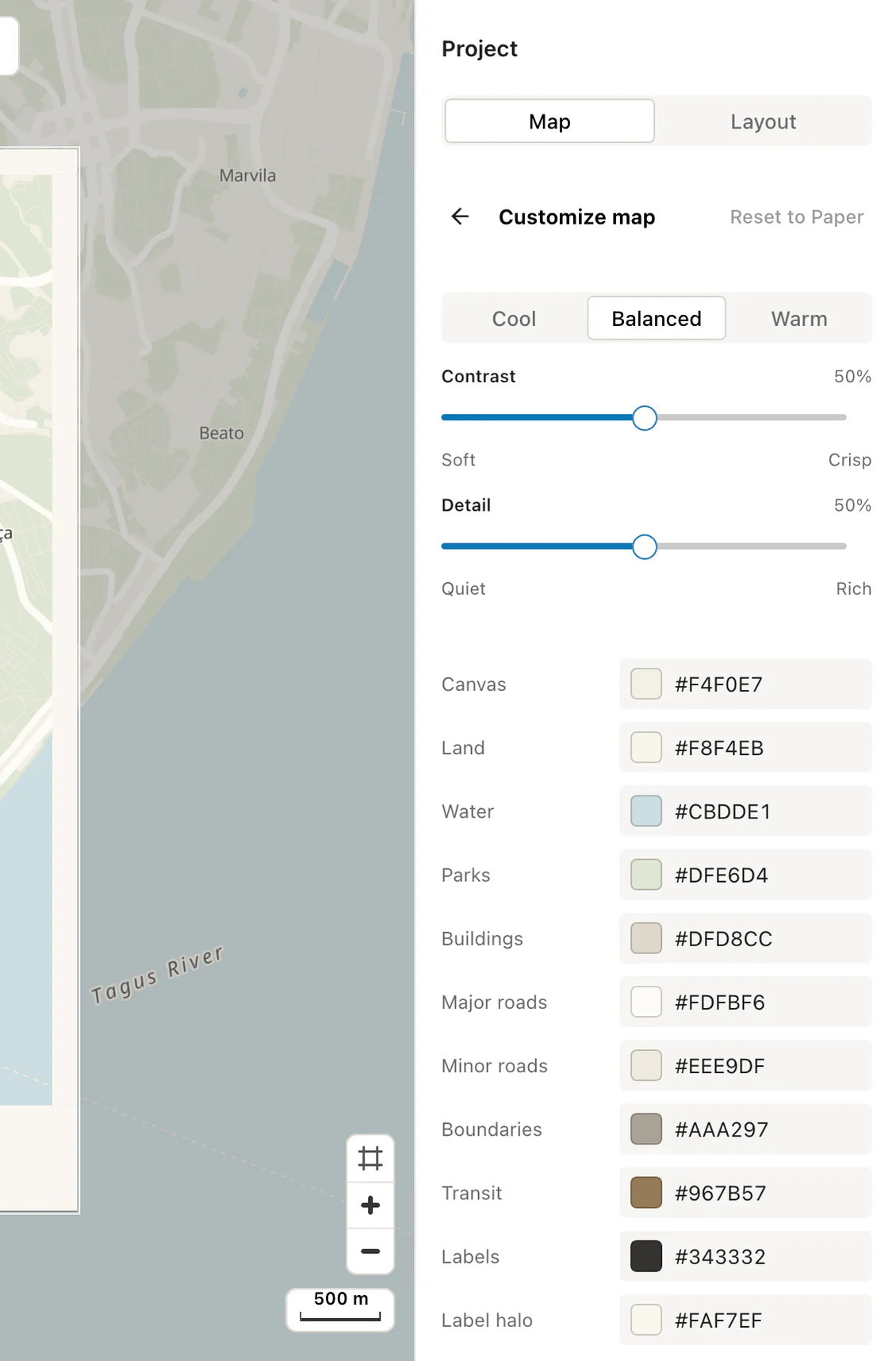Click the Detail slider handle
This screenshot has height=1361, width=896.
click(x=645, y=546)
